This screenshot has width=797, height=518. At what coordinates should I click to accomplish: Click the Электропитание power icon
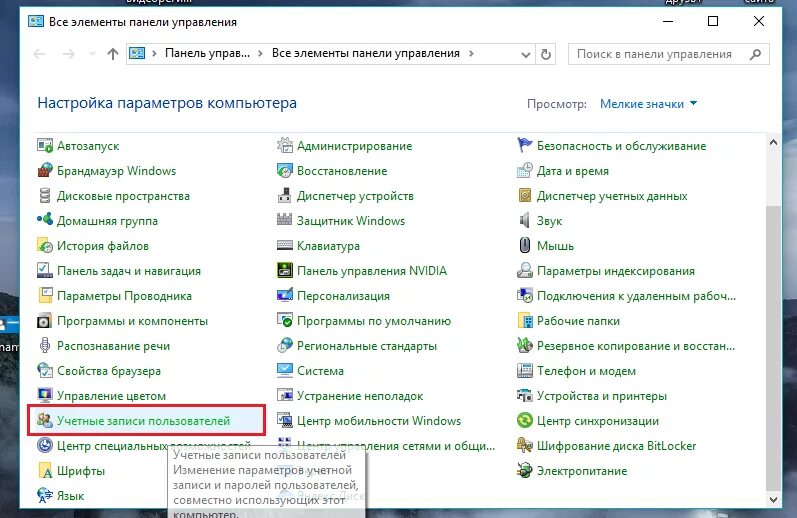coord(525,471)
